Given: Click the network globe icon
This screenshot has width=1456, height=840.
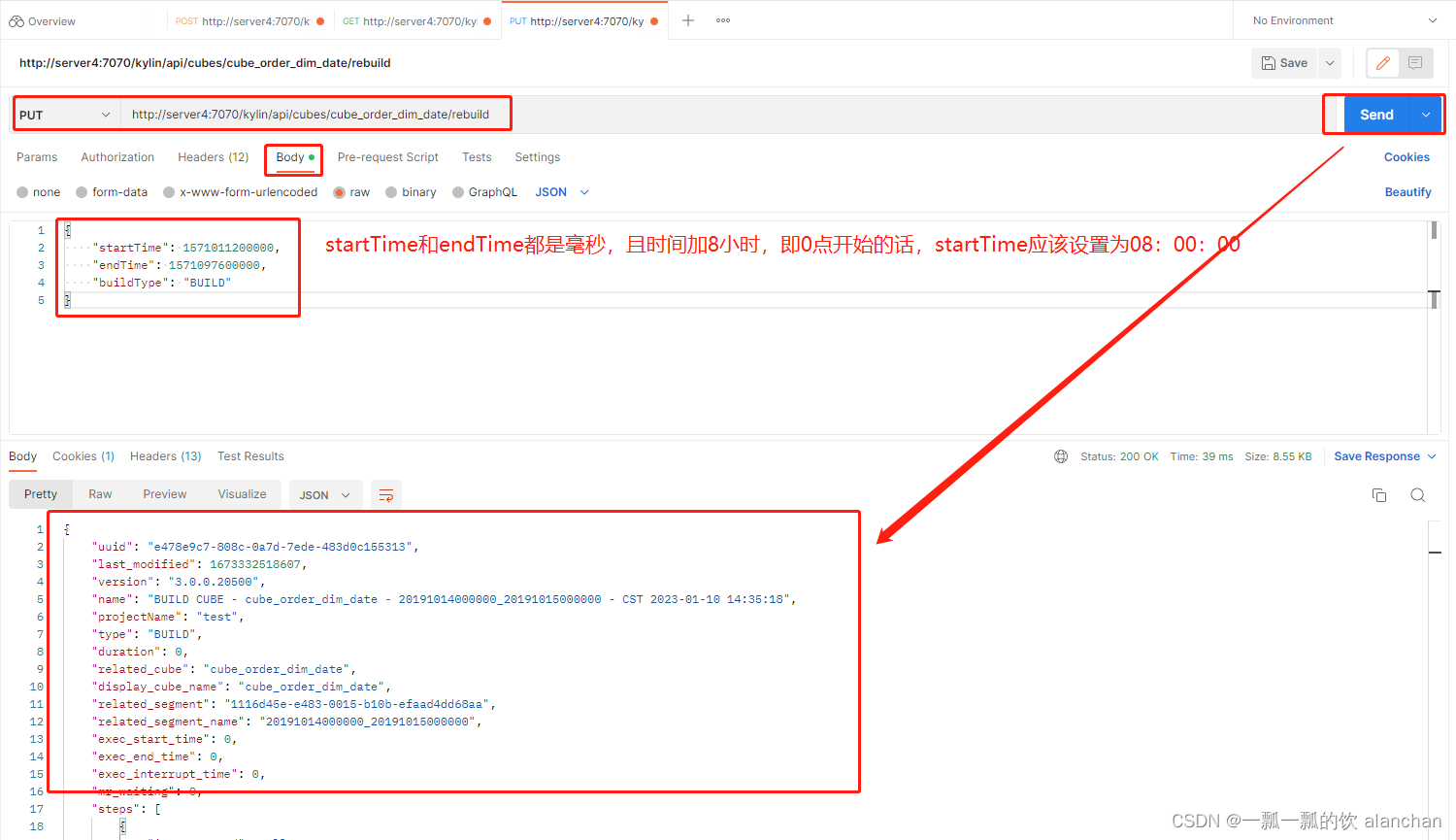Looking at the screenshot, I should 1061,456.
